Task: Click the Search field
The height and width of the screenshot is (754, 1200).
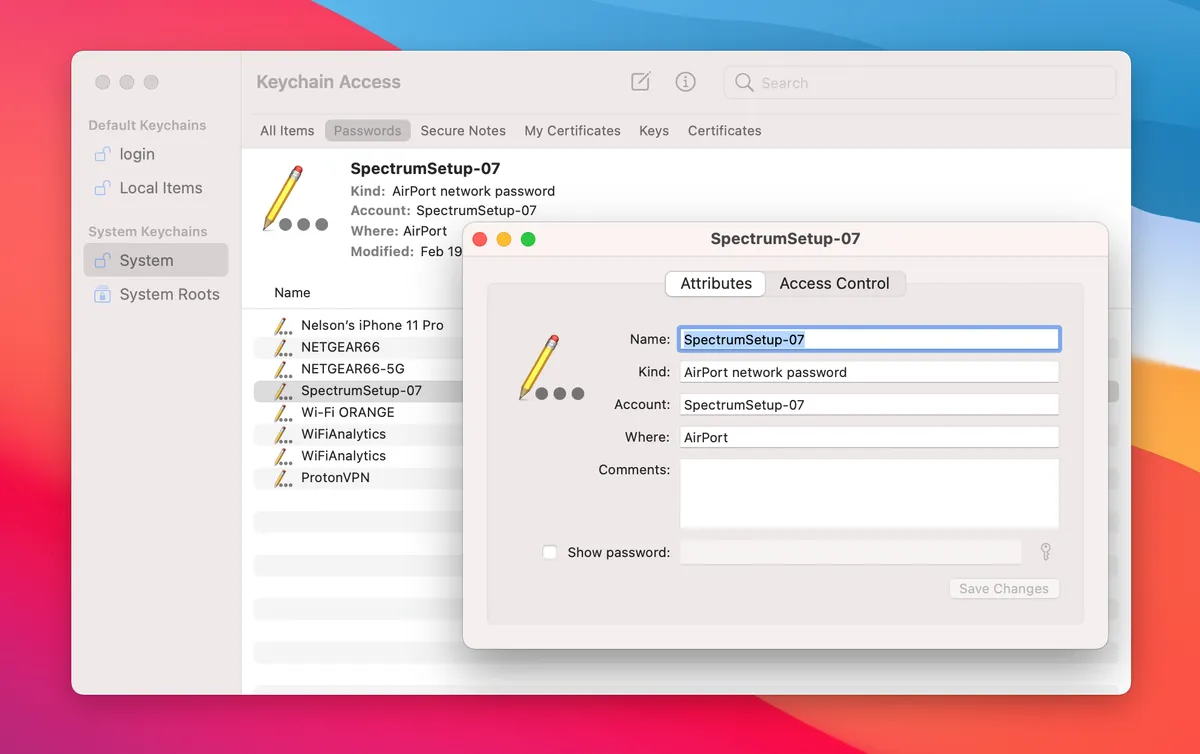Action: pos(900,83)
